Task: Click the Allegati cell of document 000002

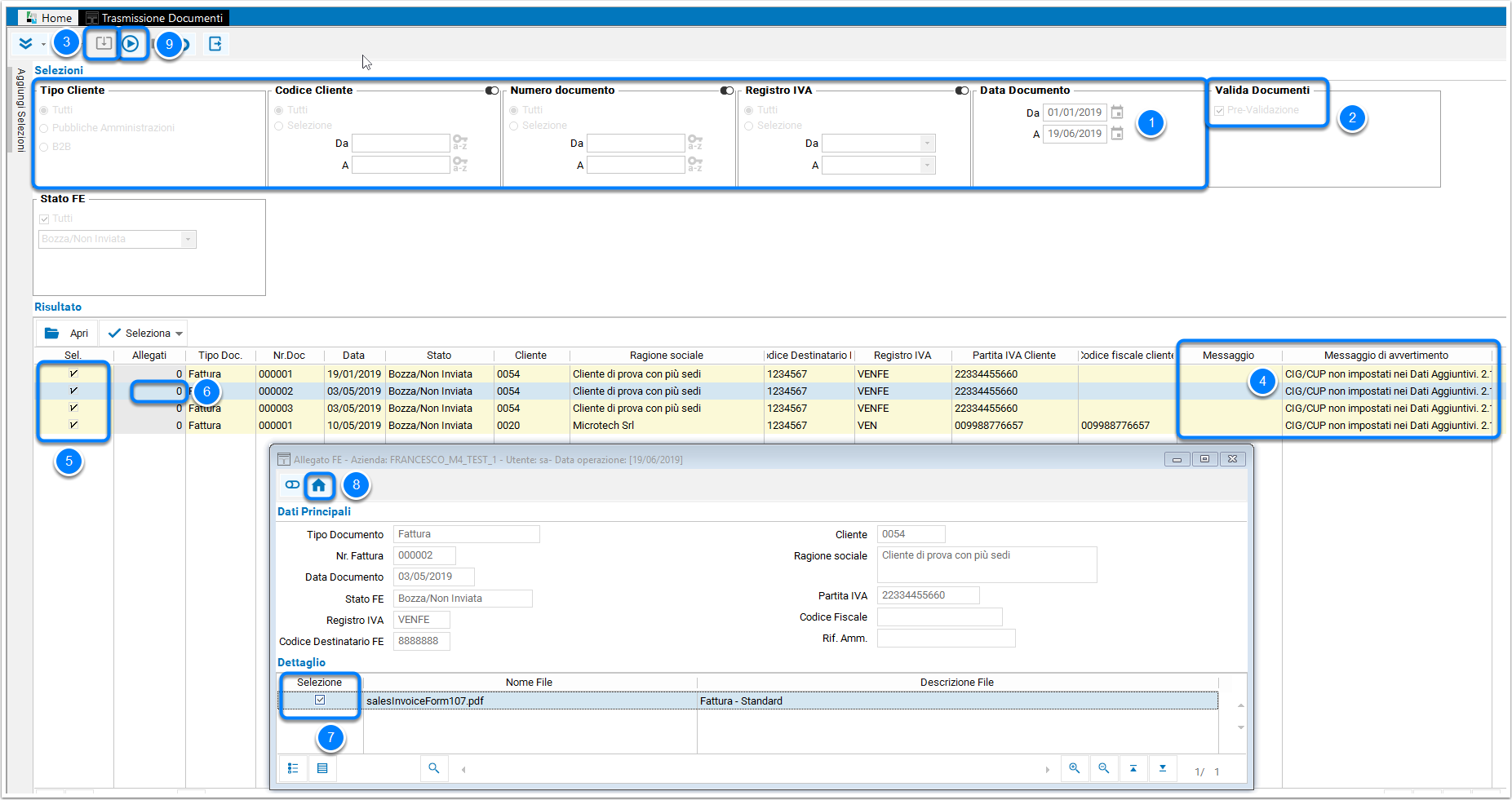Action: tap(149, 391)
